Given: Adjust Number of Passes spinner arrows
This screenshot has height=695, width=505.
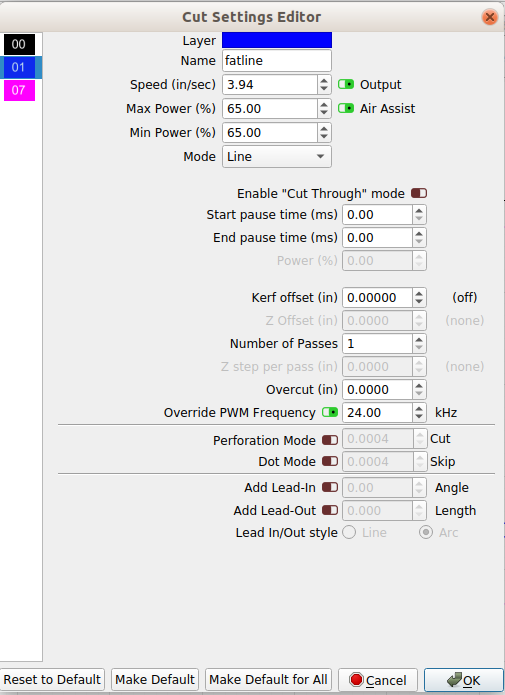Looking at the screenshot, I should 419,344.
